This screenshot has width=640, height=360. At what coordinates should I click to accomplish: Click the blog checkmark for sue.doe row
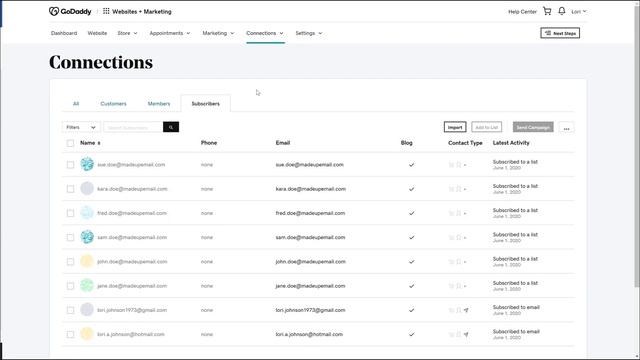click(x=411, y=165)
